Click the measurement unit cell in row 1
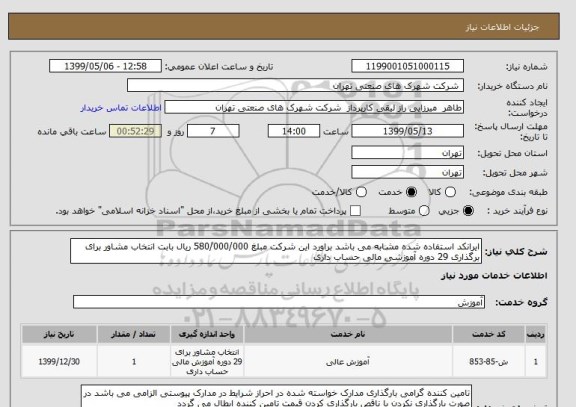The image size is (576, 407). (x=207, y=362)
